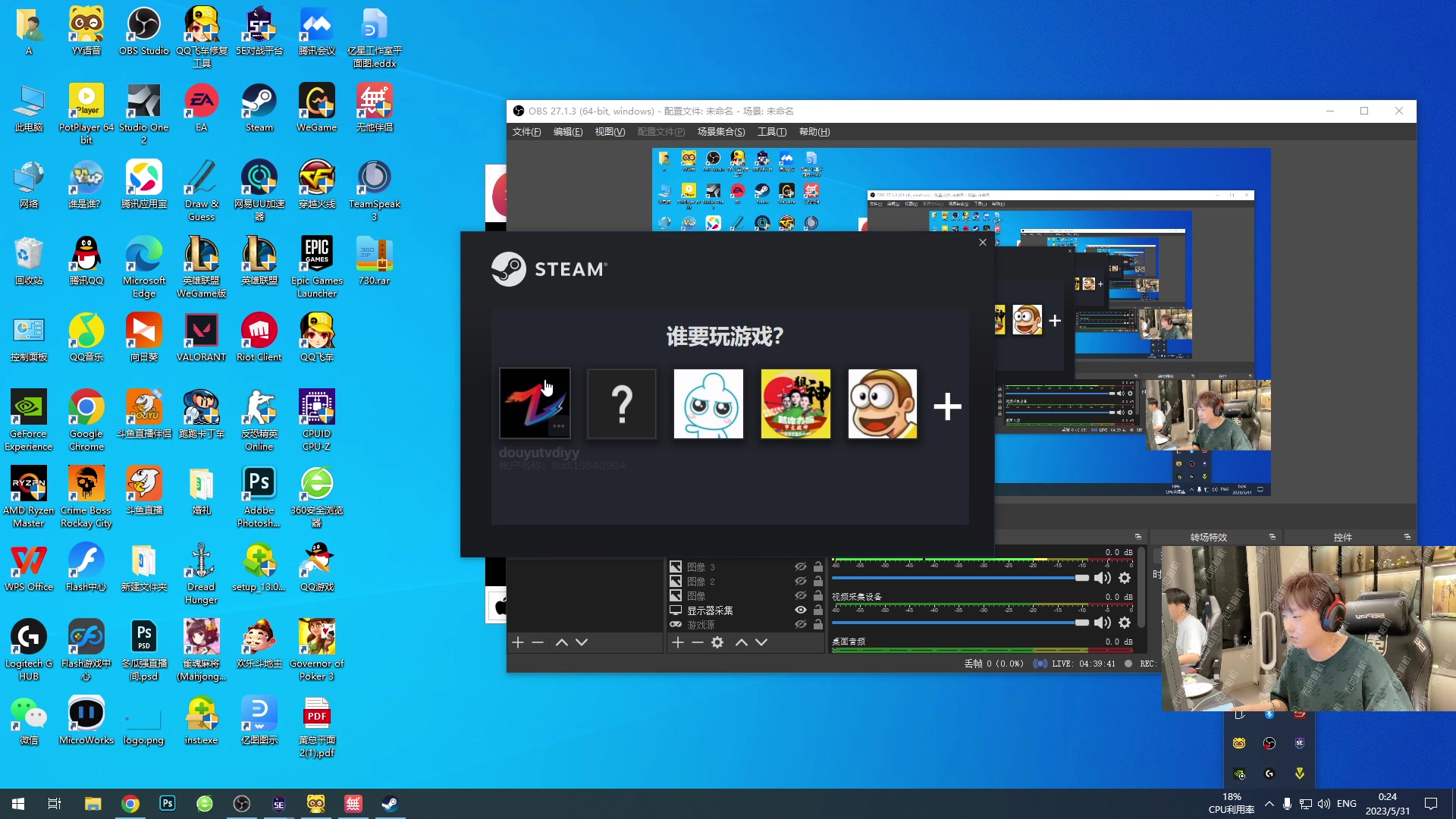
Task: Open OBS Studio desktop shortcut
Action: (144, 31)
